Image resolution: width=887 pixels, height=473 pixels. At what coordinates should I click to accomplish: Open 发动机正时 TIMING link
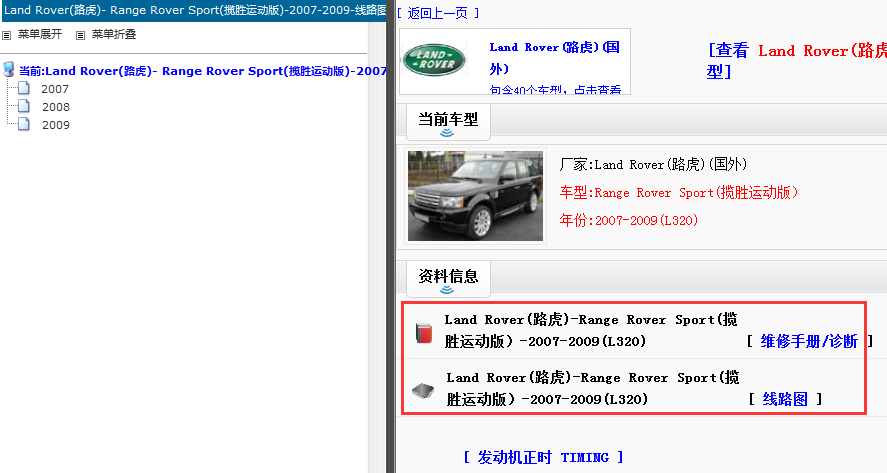click(x=543, y=457)
